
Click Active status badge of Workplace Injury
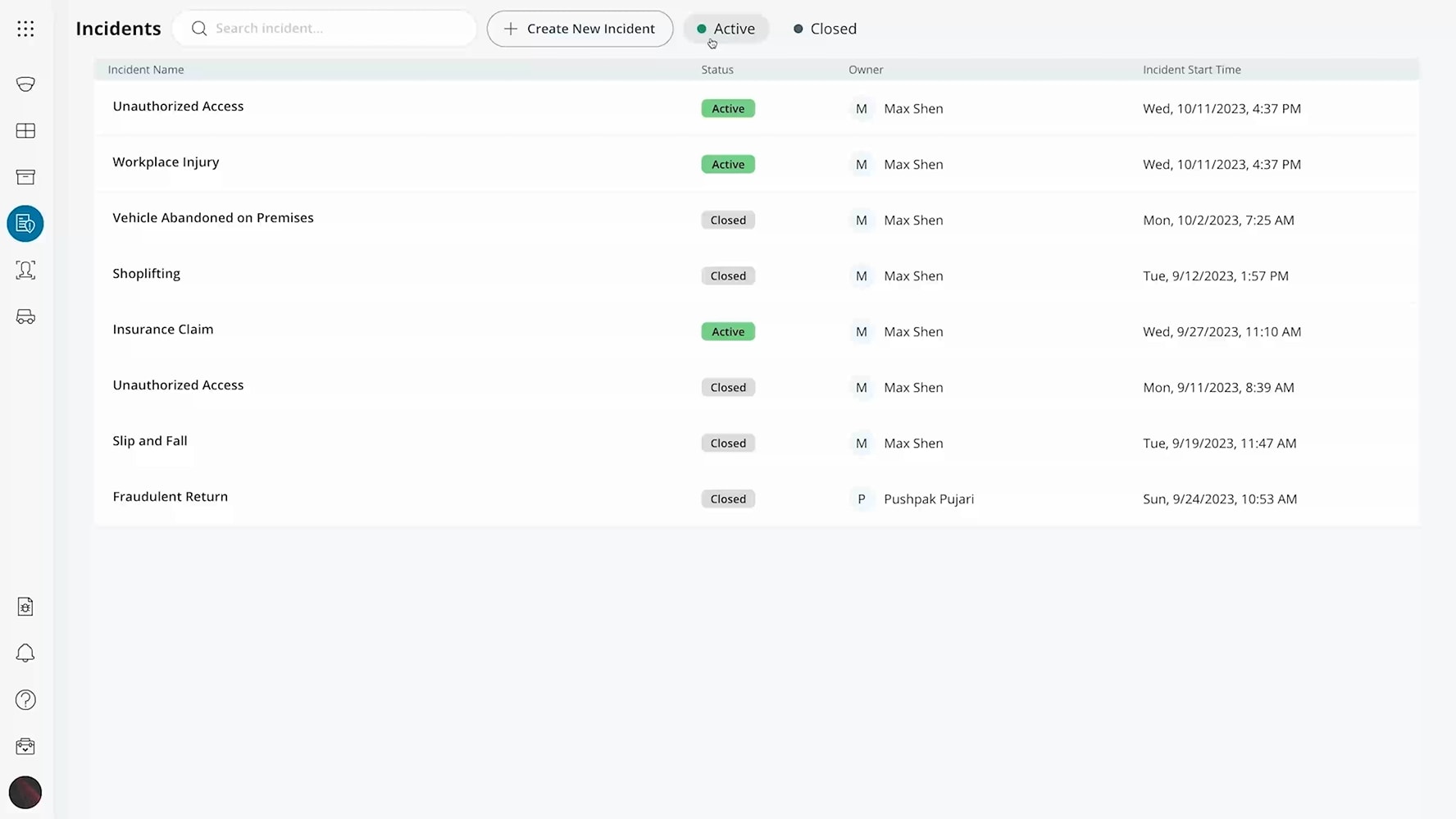click(x=728, y=165)
